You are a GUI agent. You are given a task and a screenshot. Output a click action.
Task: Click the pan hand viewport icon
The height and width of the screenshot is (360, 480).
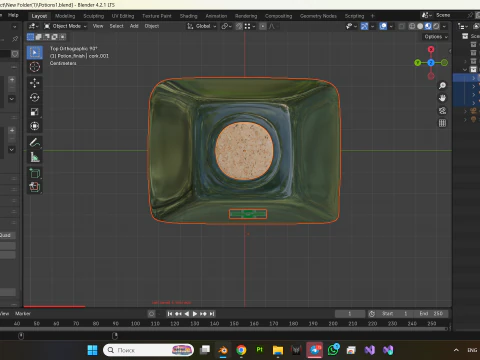click(x=442, y=98)
